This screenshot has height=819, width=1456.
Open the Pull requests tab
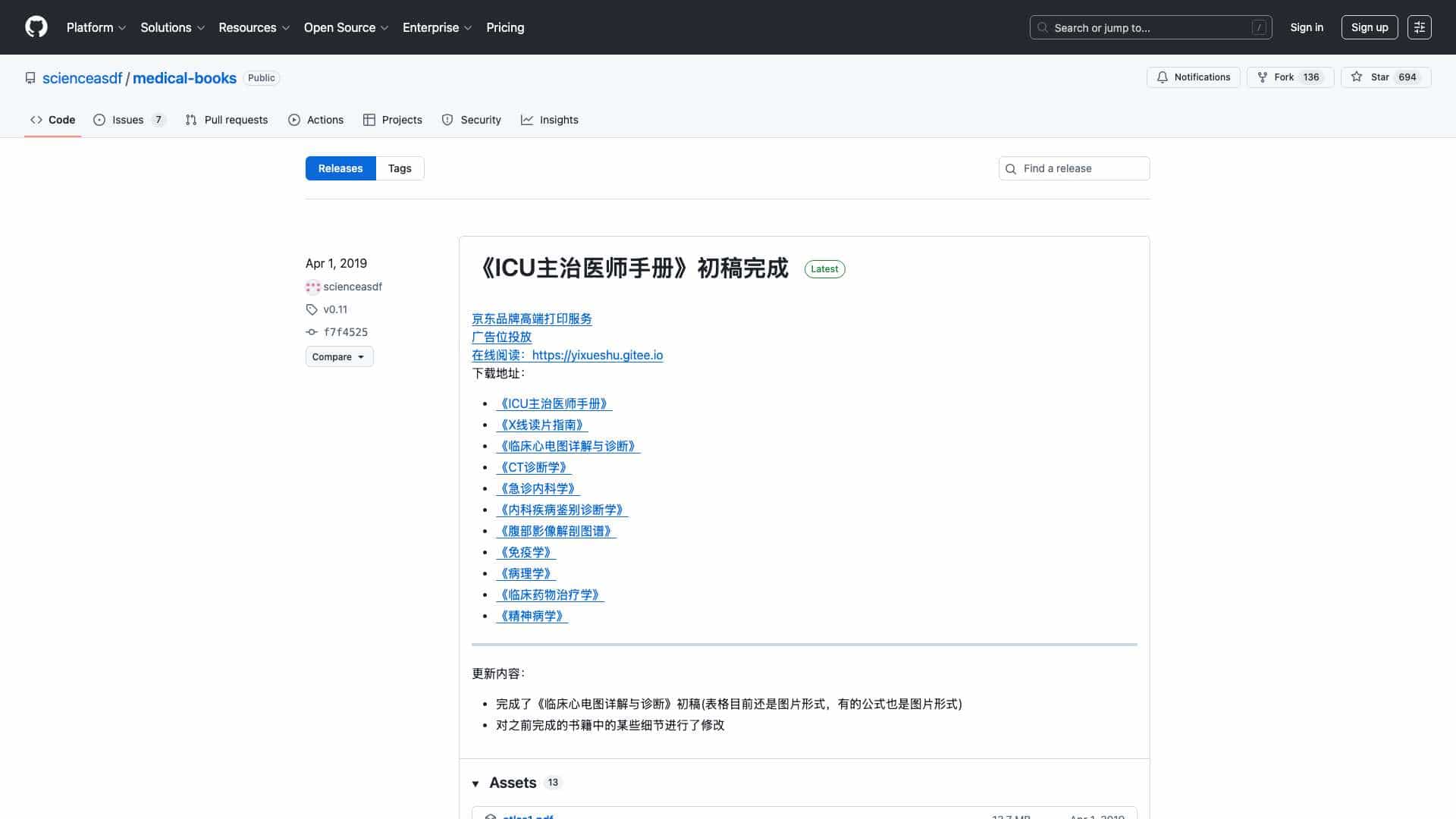click(226, 120)
